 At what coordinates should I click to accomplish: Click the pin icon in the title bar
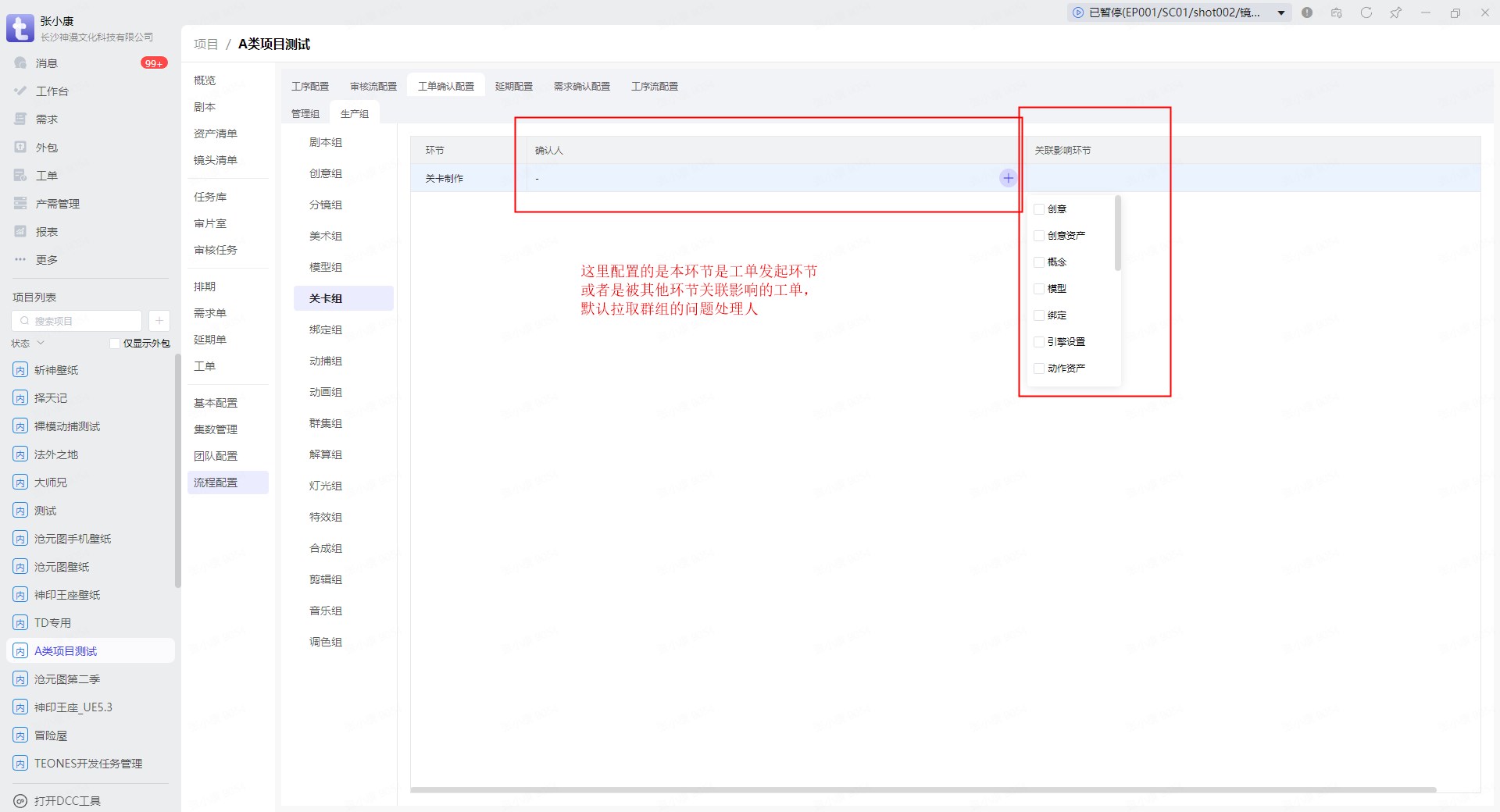(x=1395, y=12)
